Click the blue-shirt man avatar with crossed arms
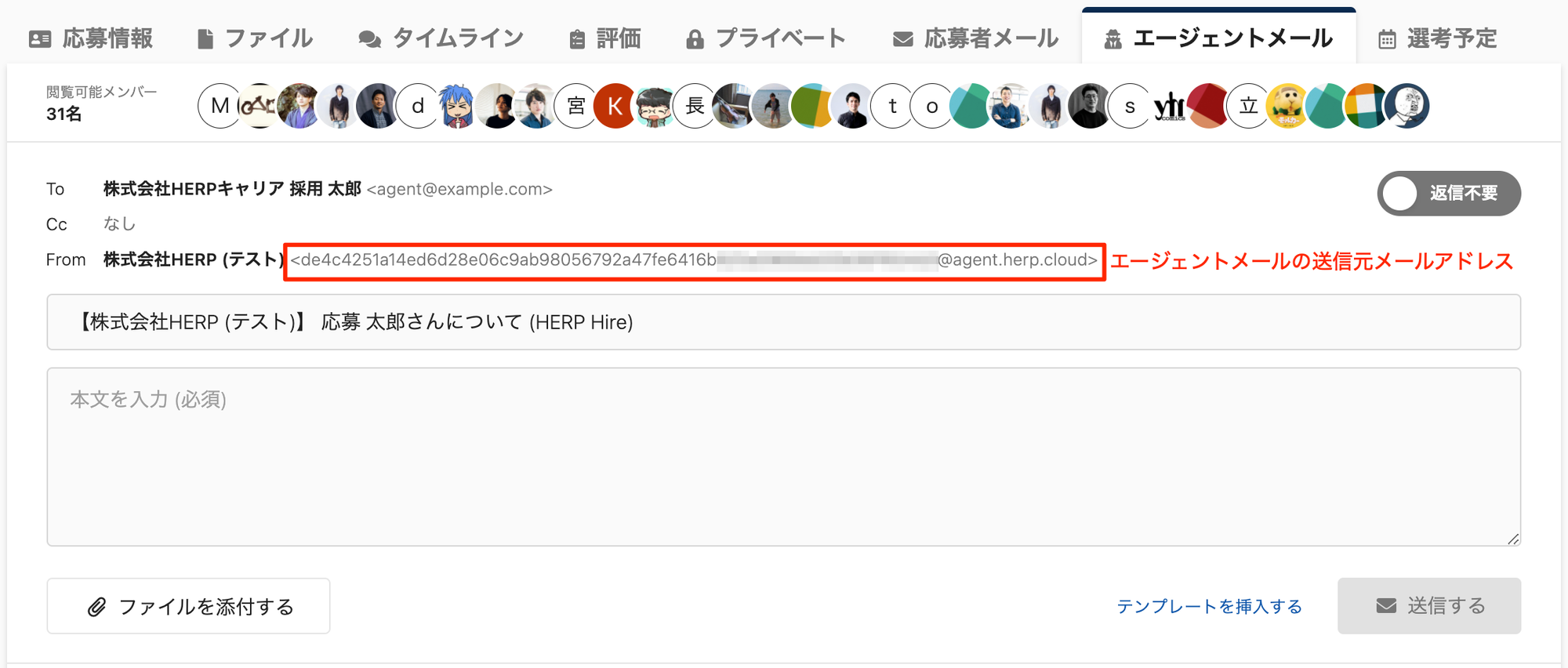 [x=1011, y=106]
